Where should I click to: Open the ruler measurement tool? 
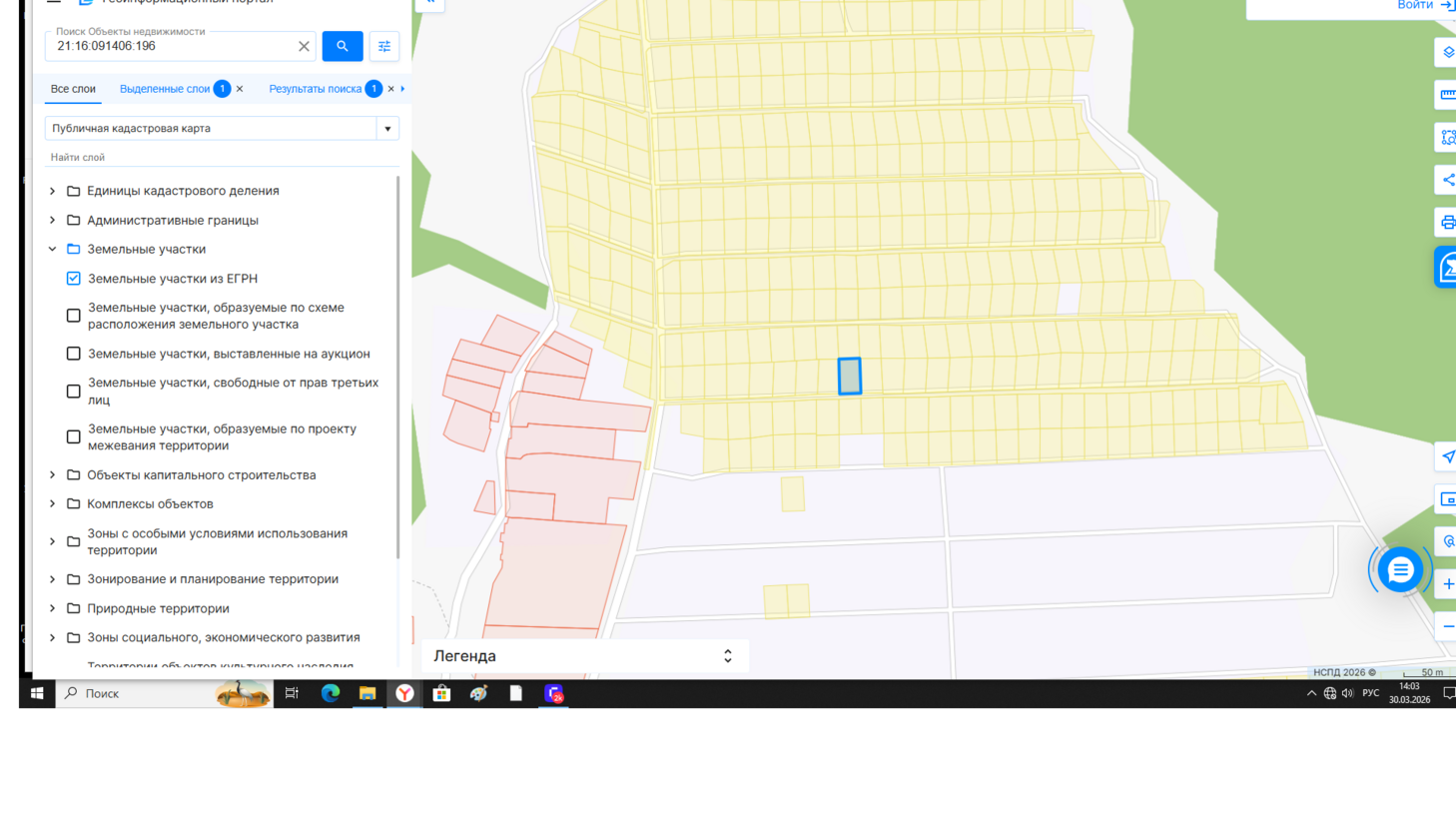pyautogui.click(x=1447, y=95)
